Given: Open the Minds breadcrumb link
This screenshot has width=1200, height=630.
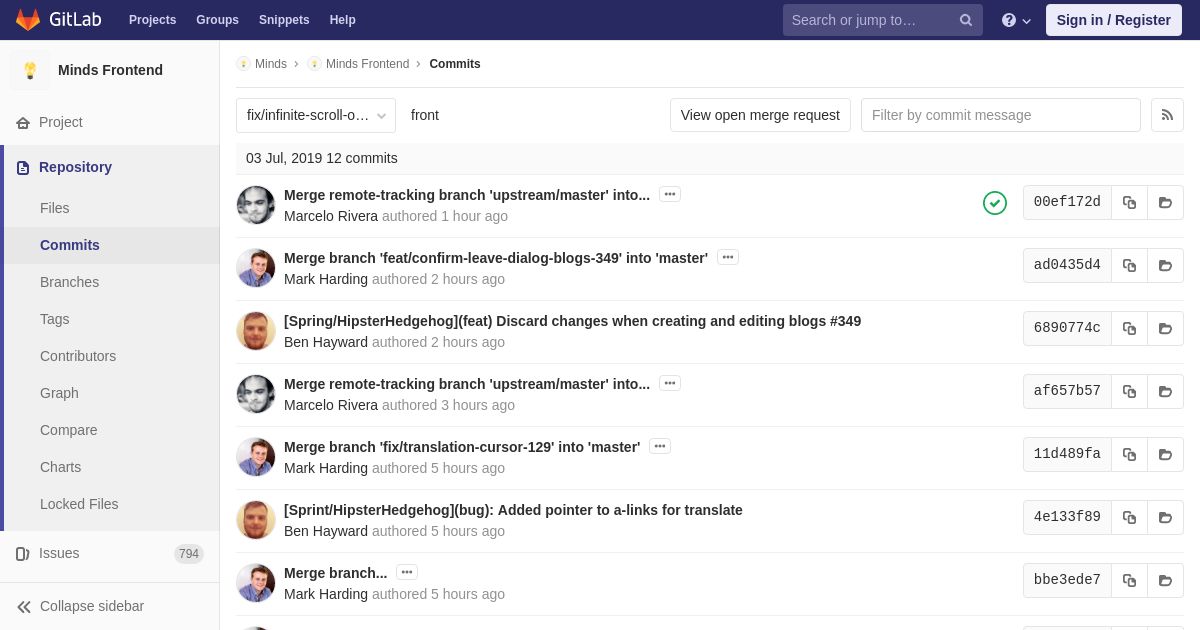Looking at the screenshot, I should 270,64.
